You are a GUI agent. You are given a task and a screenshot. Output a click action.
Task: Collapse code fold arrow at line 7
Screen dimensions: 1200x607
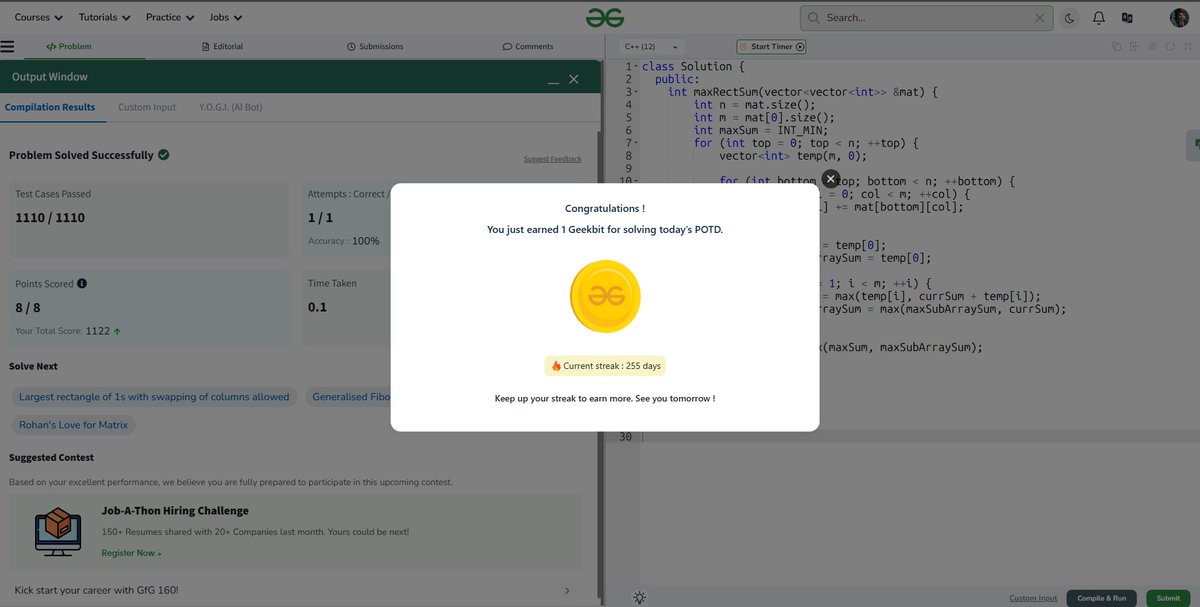637,143
